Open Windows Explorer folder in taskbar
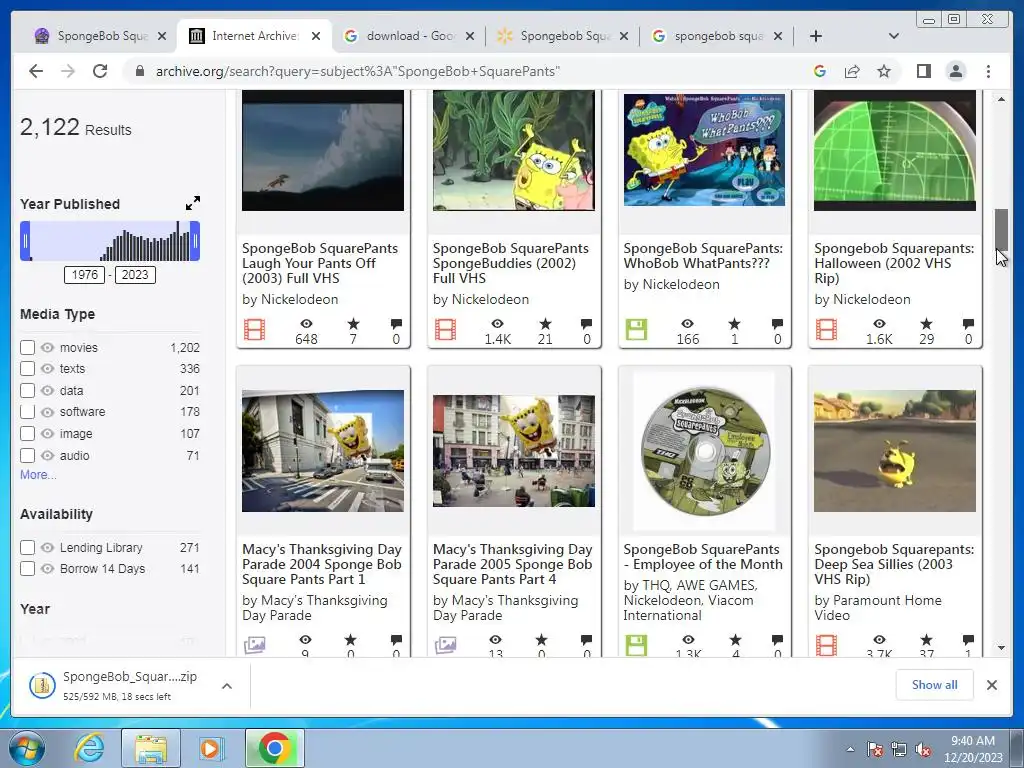 tap(151, 748)
